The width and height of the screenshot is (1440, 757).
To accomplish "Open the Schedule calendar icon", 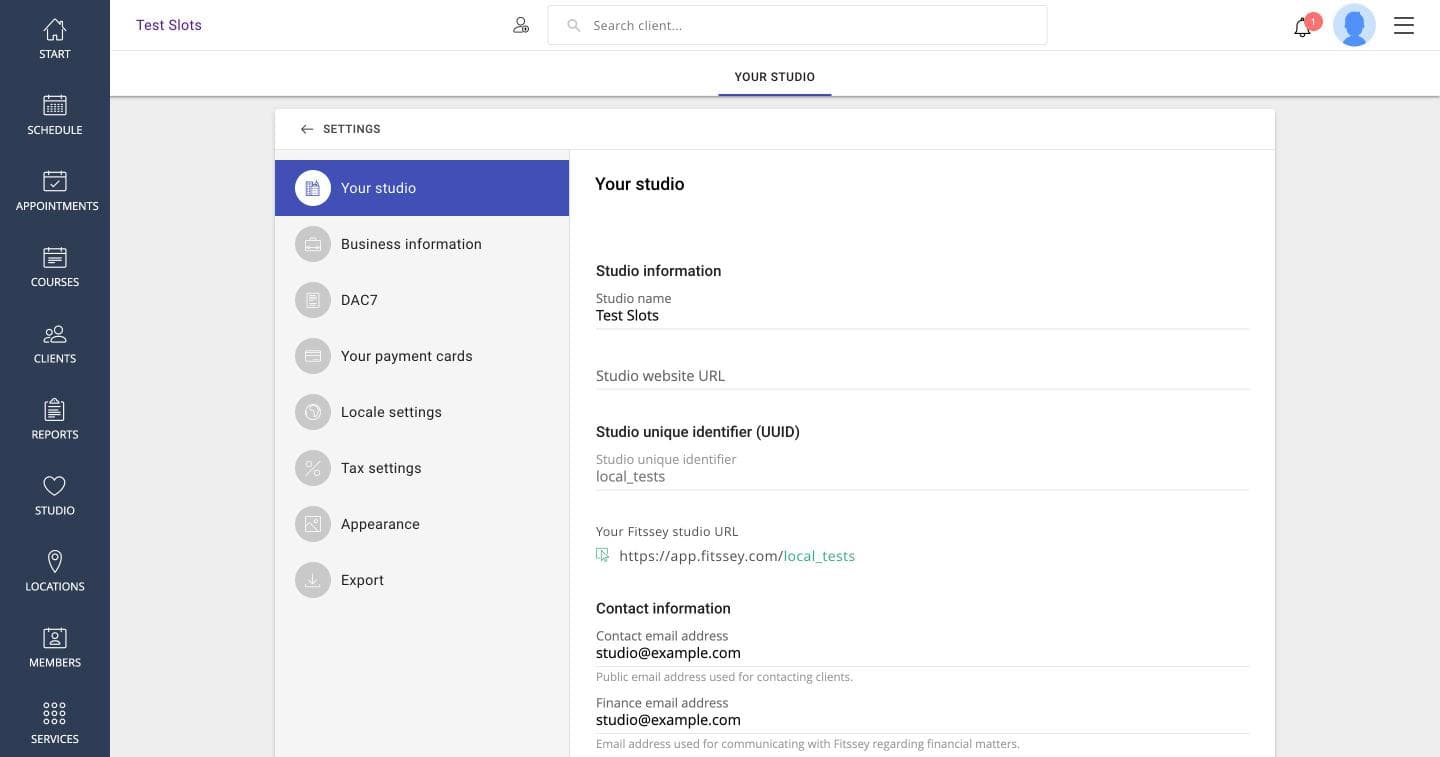I will 55,105.
